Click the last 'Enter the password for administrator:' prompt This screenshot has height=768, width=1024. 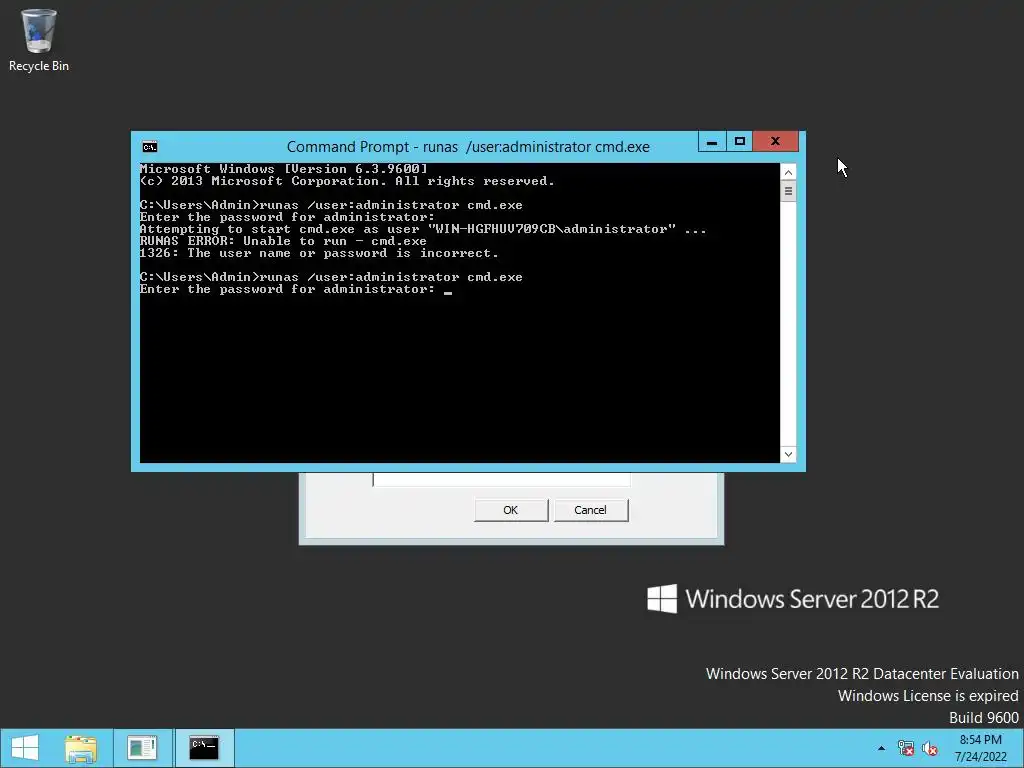click(x=287, y=289)
